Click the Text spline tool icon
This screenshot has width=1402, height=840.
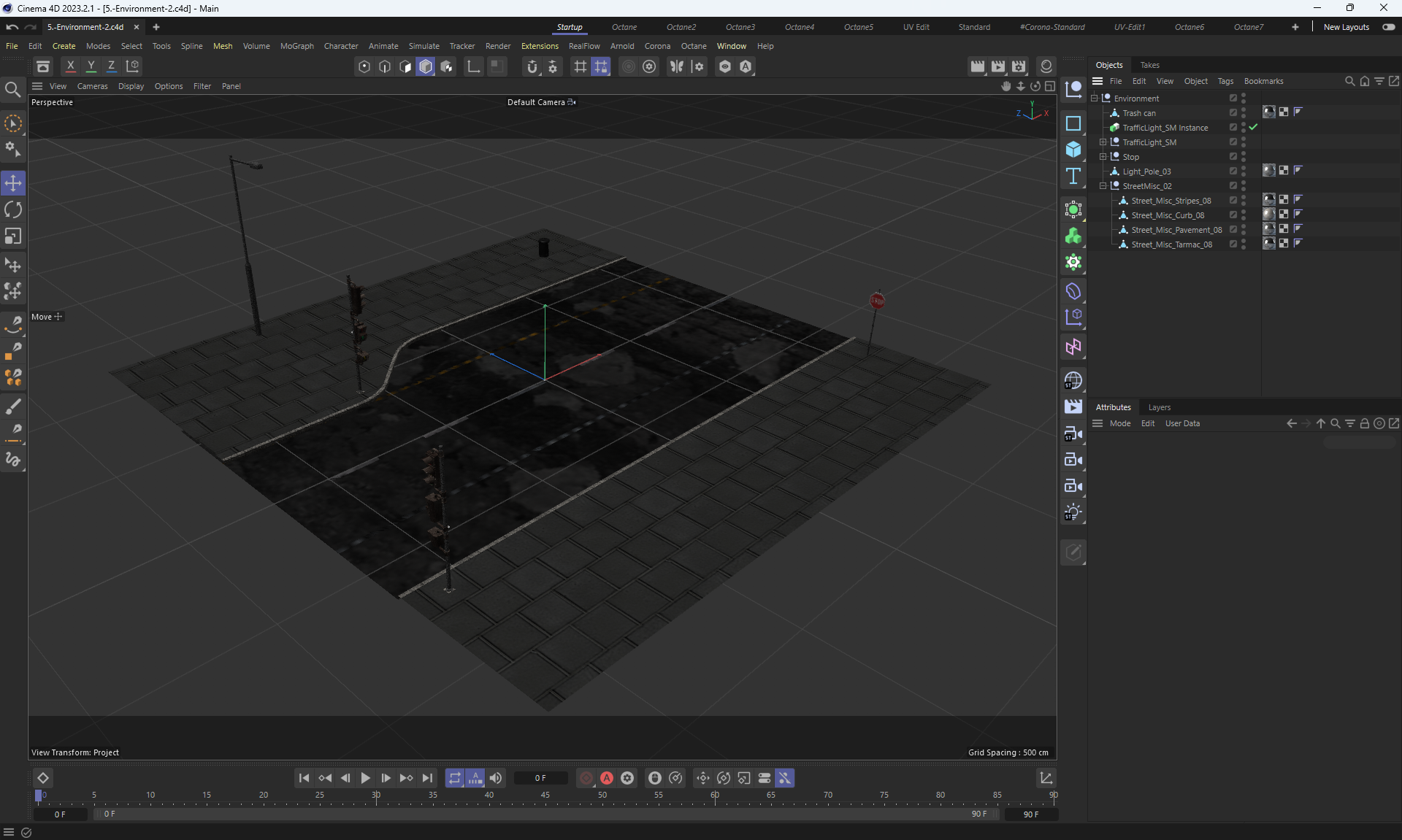pyautogui.click(x=1073, y=176)
